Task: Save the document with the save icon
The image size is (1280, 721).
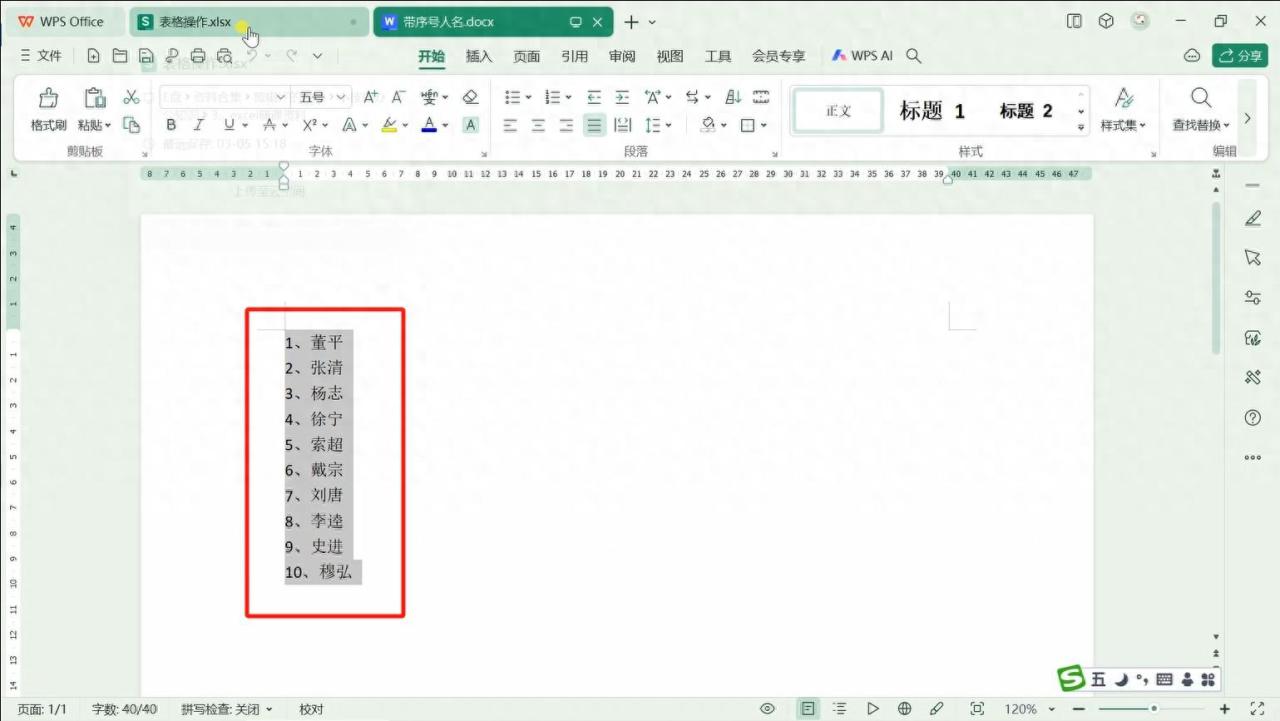Action: coord(146,56)
